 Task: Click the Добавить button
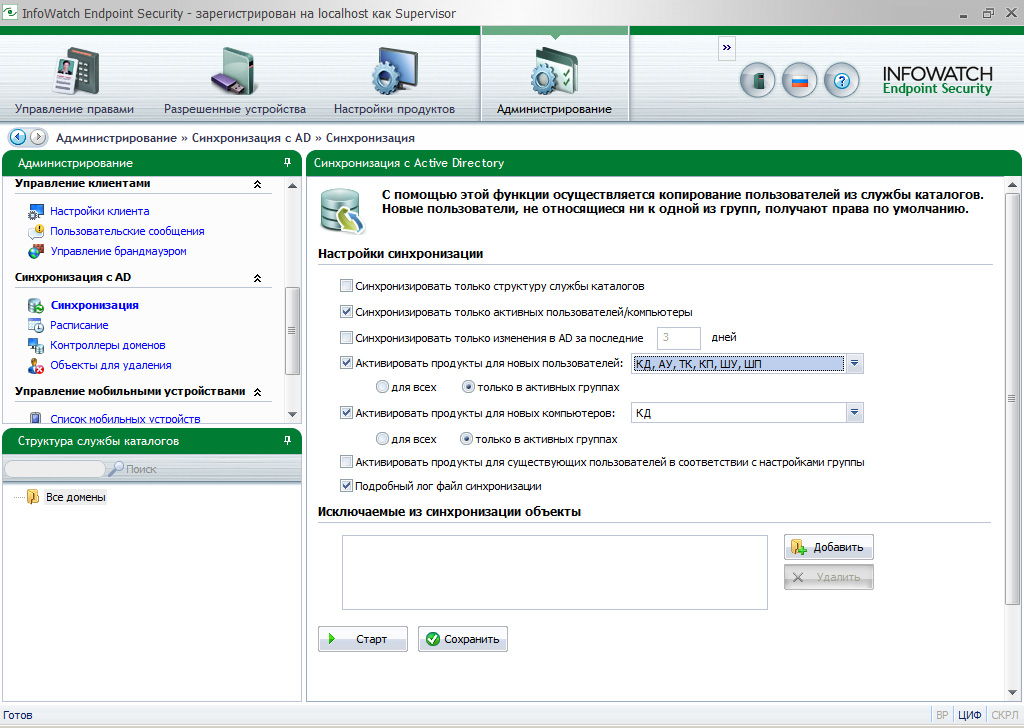[x=829, y=547]
